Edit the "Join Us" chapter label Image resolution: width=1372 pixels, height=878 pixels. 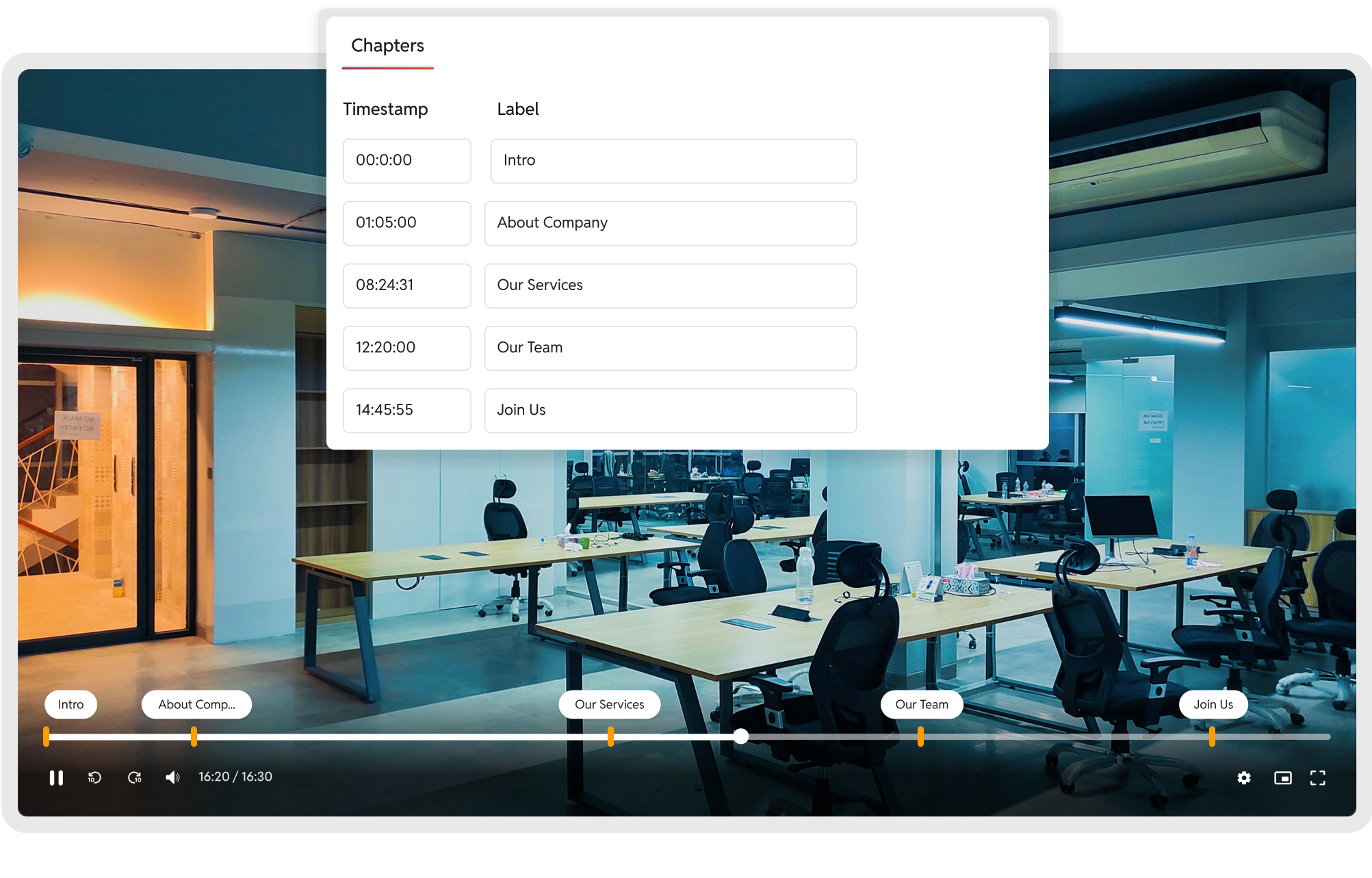coord(670,410)
